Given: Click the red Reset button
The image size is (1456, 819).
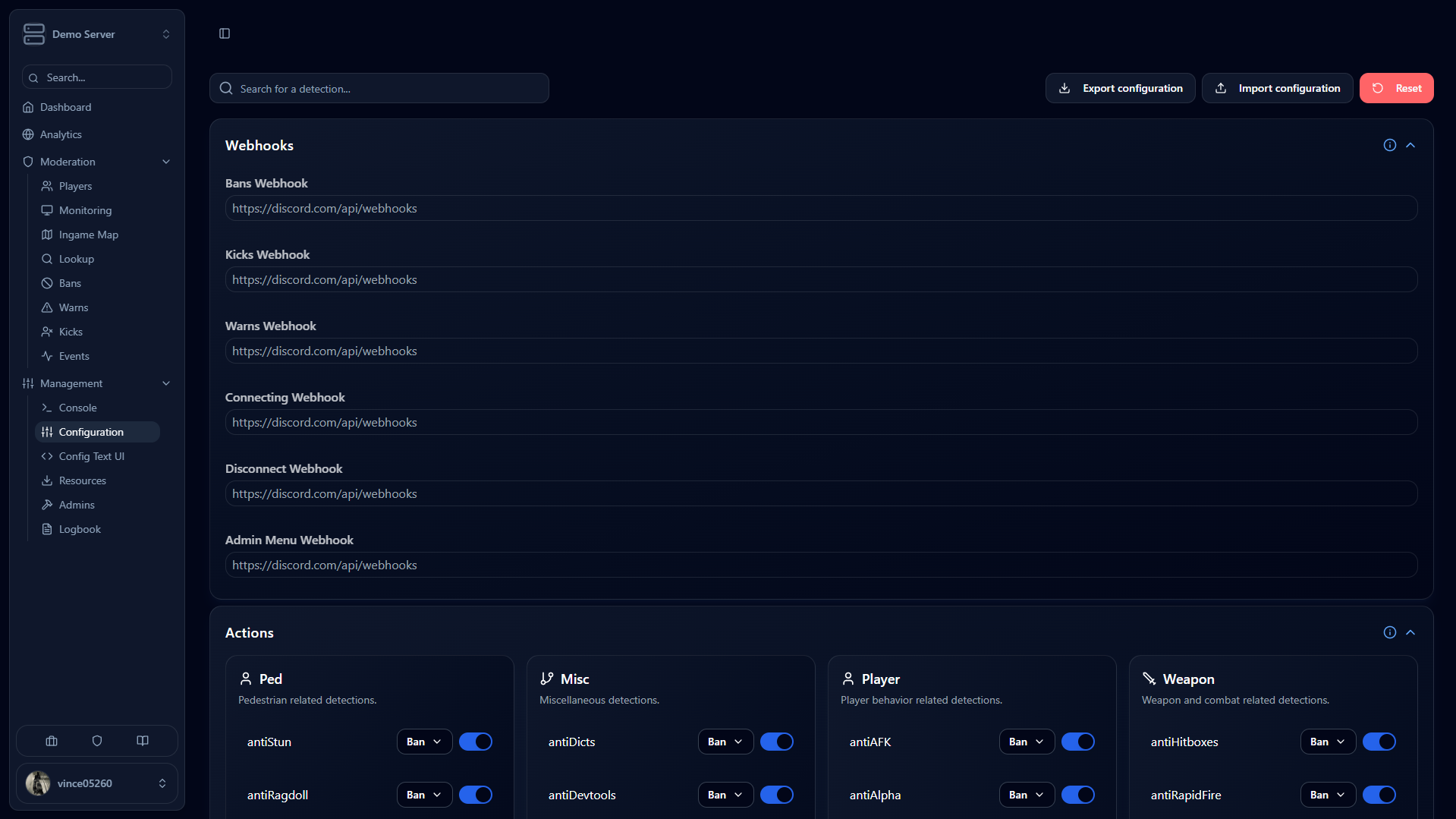Looking at the screenshot, I should coord(1396,88).
